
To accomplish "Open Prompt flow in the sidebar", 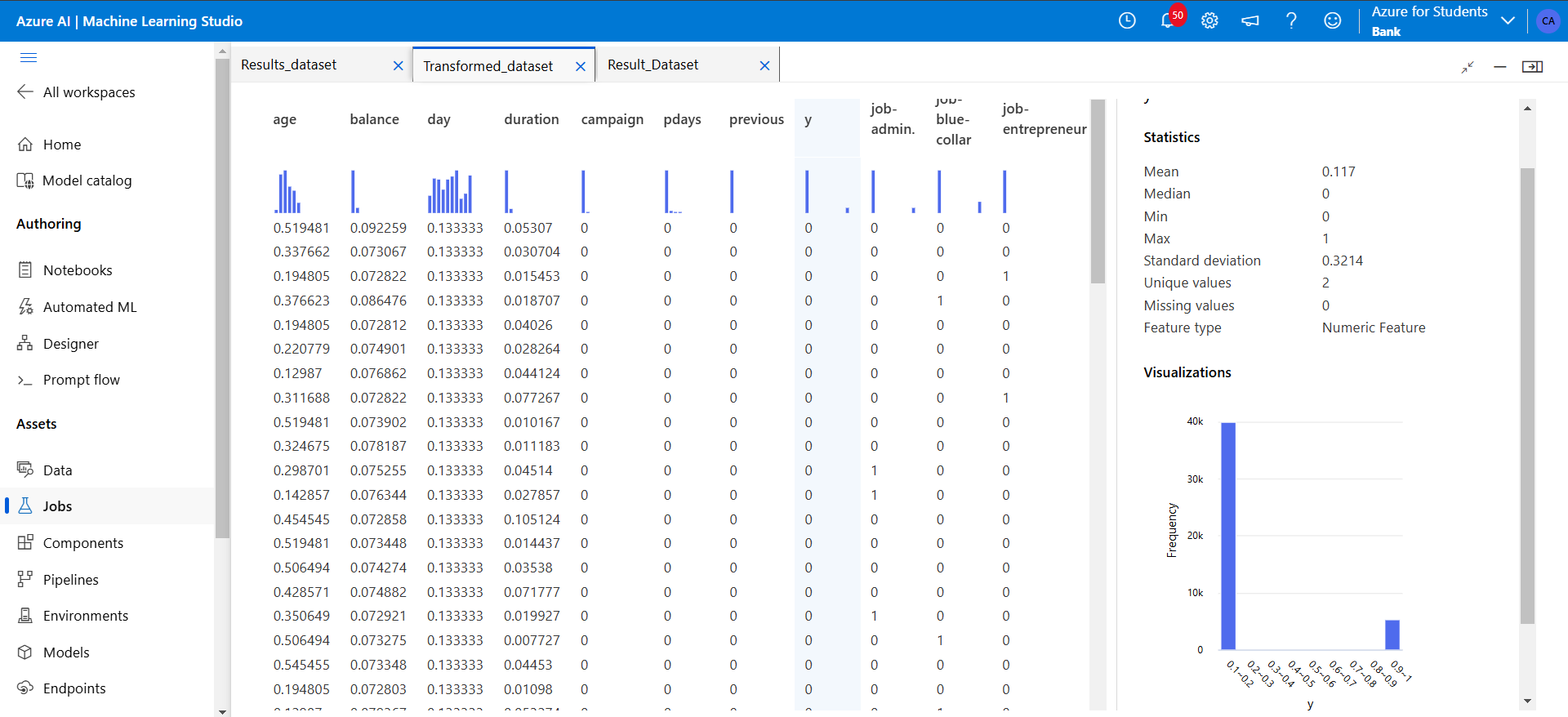I will pos(82,380).
